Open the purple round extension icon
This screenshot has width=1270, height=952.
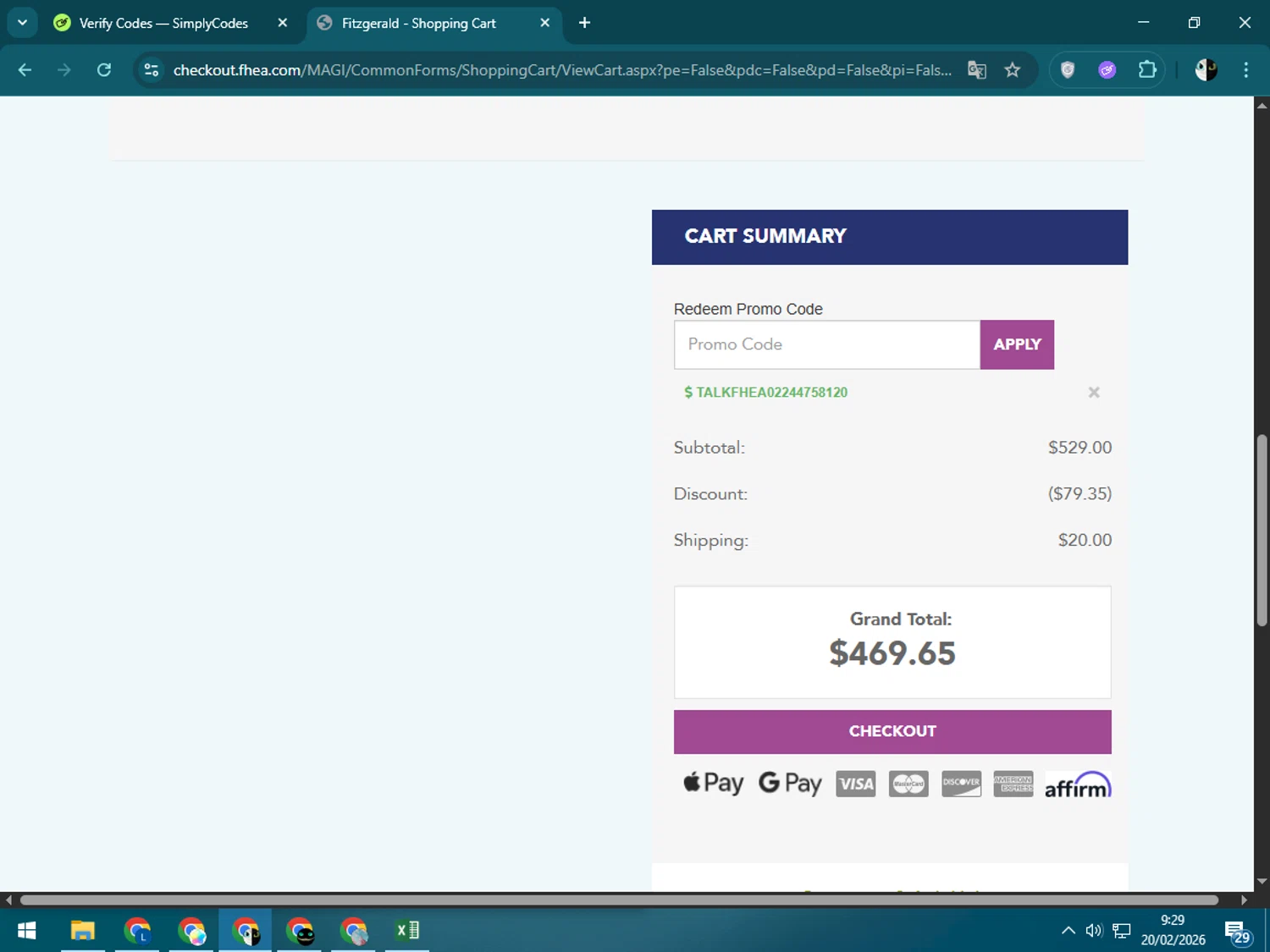(x=1107, y=70)
